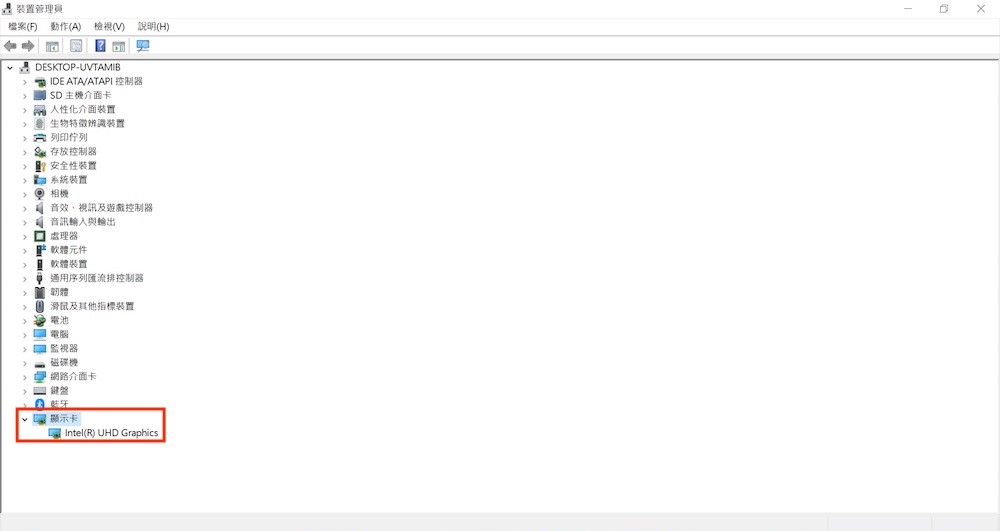Select the 通用序列匯流排控制器 entry
Screen dimensions: 1000x531
pyautogui.click(x=97, y=278)
